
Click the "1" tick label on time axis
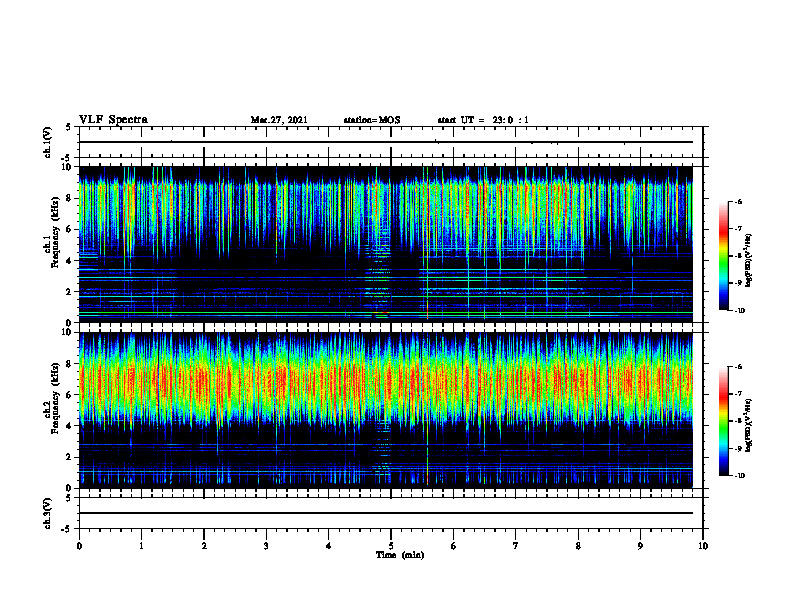point(141,546)
